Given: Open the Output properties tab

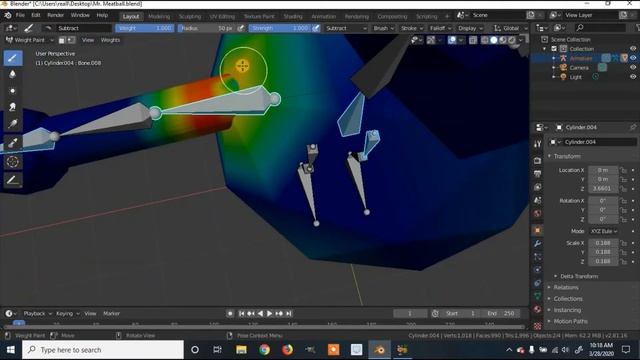Looking at the screenshot, I should [538, 174].
